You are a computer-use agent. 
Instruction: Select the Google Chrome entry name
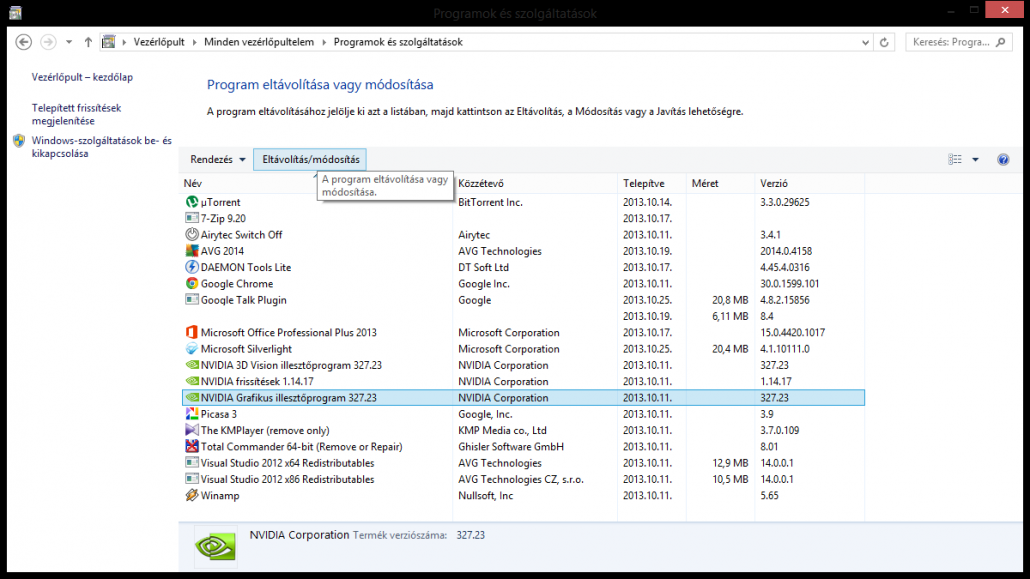(x=236, y=284)
